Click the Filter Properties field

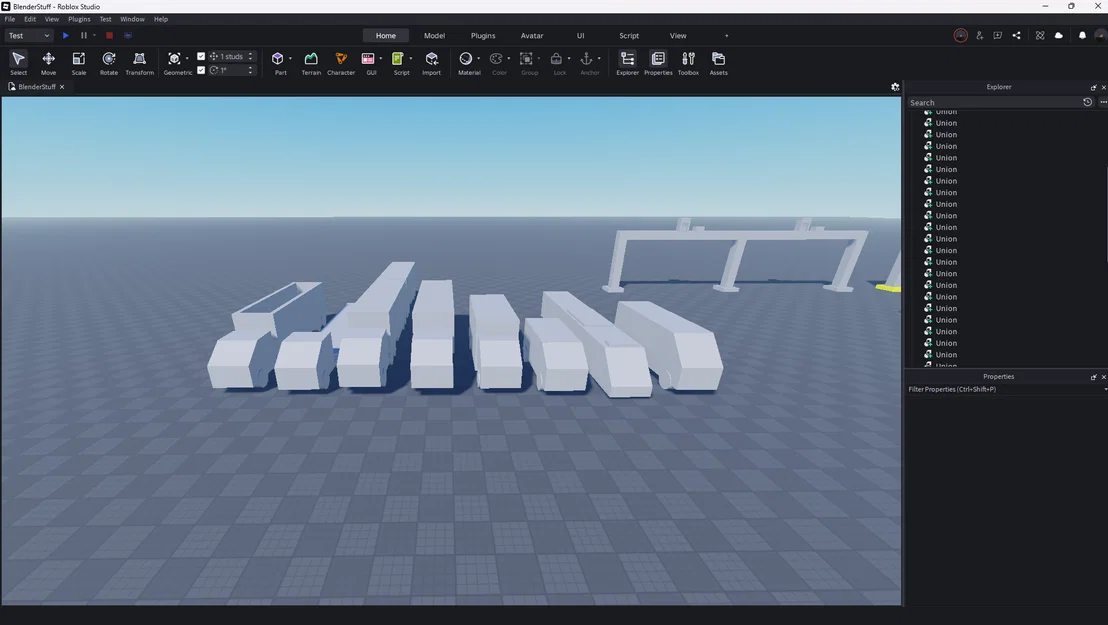point(1003,390)
